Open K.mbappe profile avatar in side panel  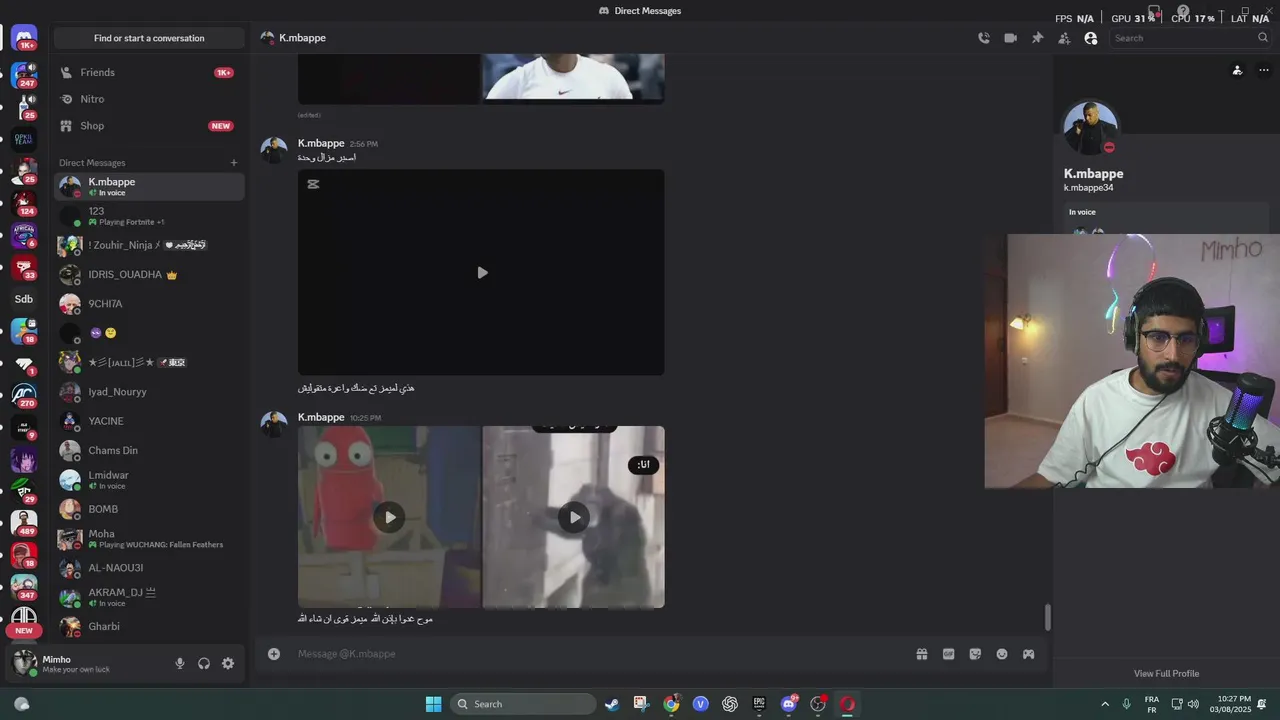(x=1090, y=127)
